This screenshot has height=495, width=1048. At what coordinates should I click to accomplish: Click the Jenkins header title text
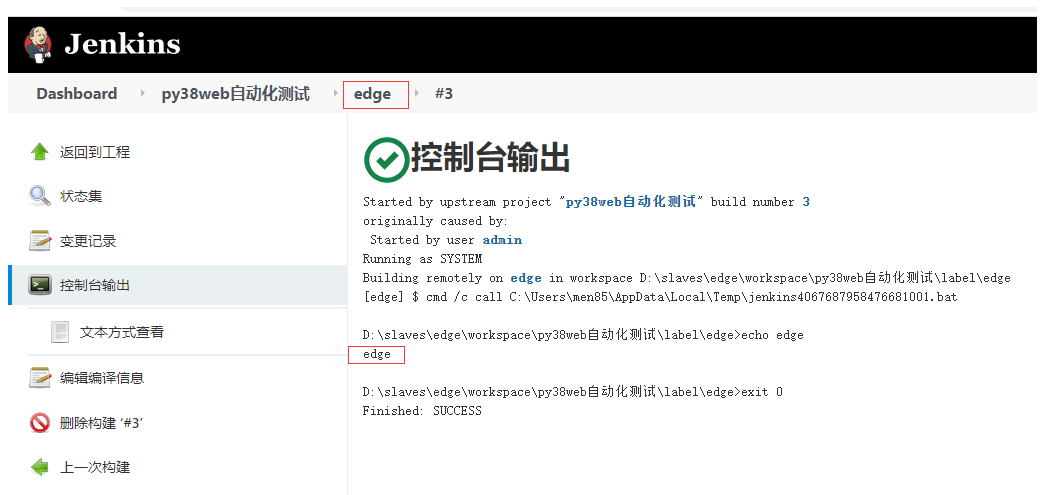click(x=122, y=44)
